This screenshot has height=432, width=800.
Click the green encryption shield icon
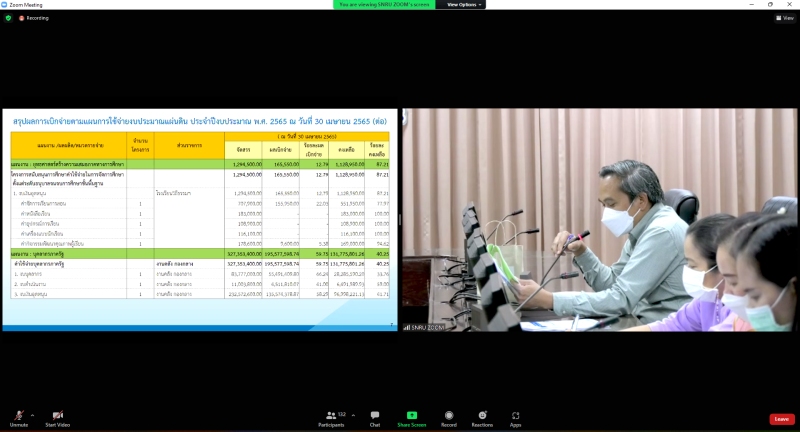8,18
